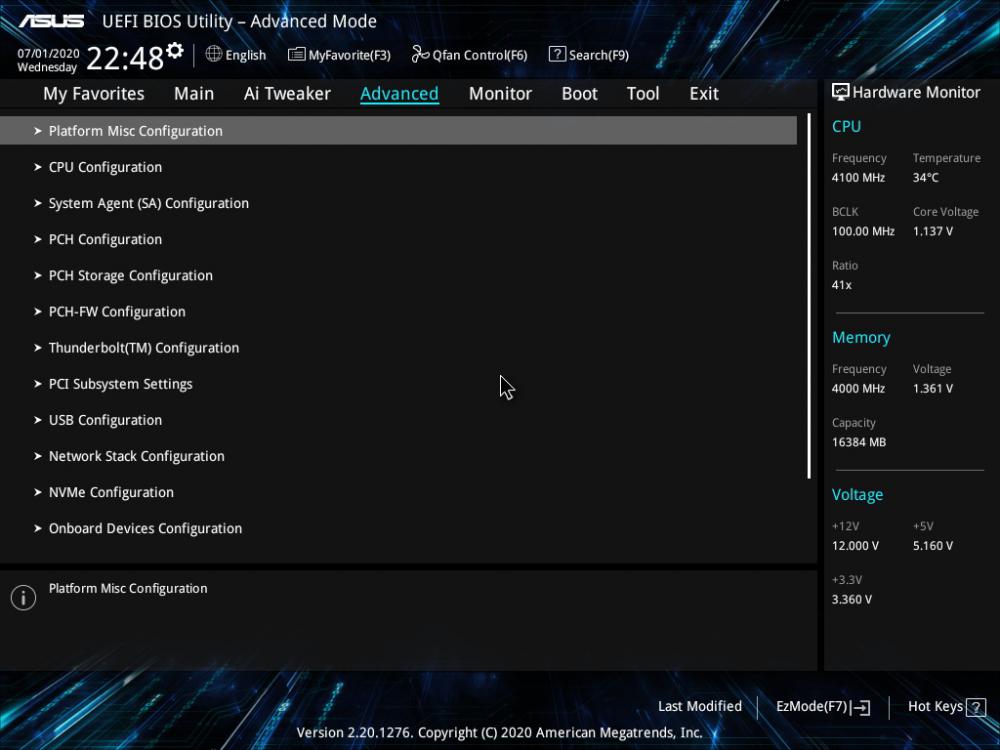
Task: Click the settings list vertical scrollbar
Action: (x=809, y=297)
